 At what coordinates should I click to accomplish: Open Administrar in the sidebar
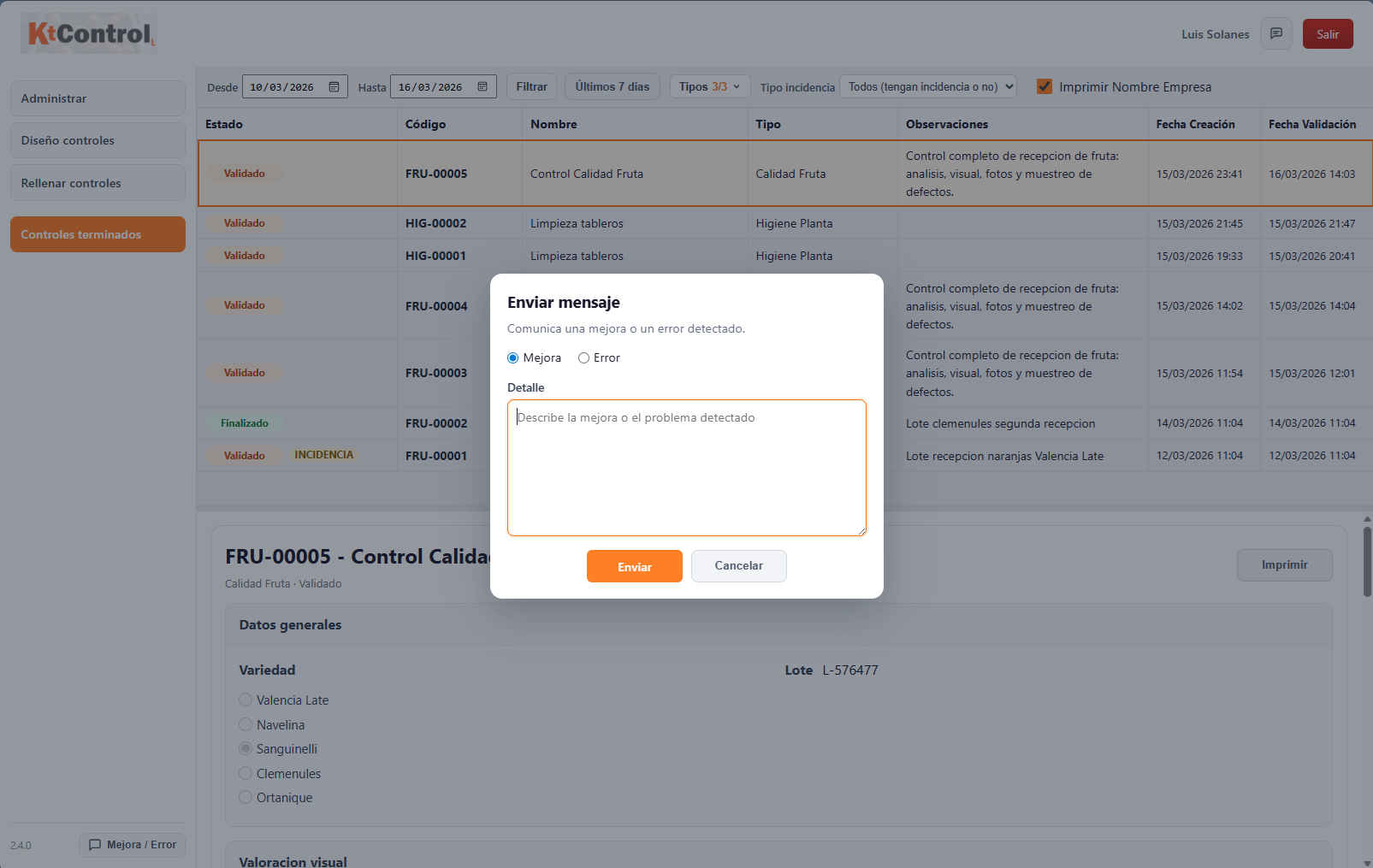click(x=98, y=98)
